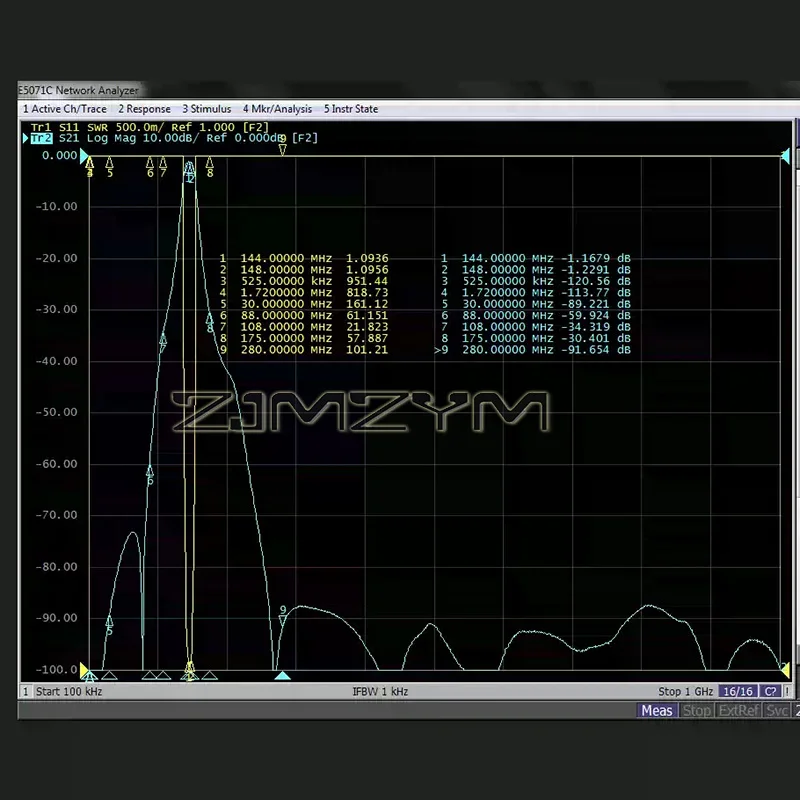Click the Stop status indicator
800x800 pixels.
[x=696, y=710]
